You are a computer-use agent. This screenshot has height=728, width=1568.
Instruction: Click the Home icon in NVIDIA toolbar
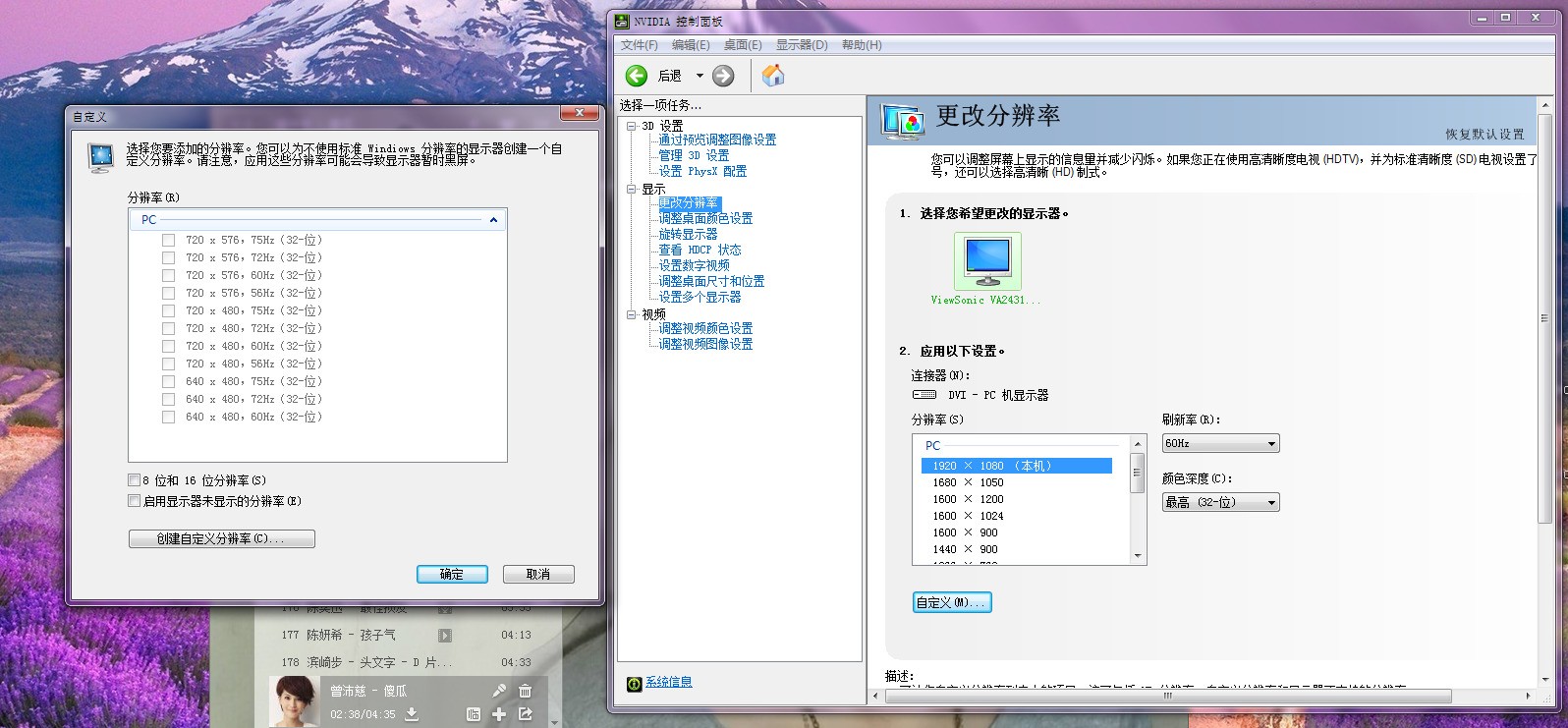773,76
